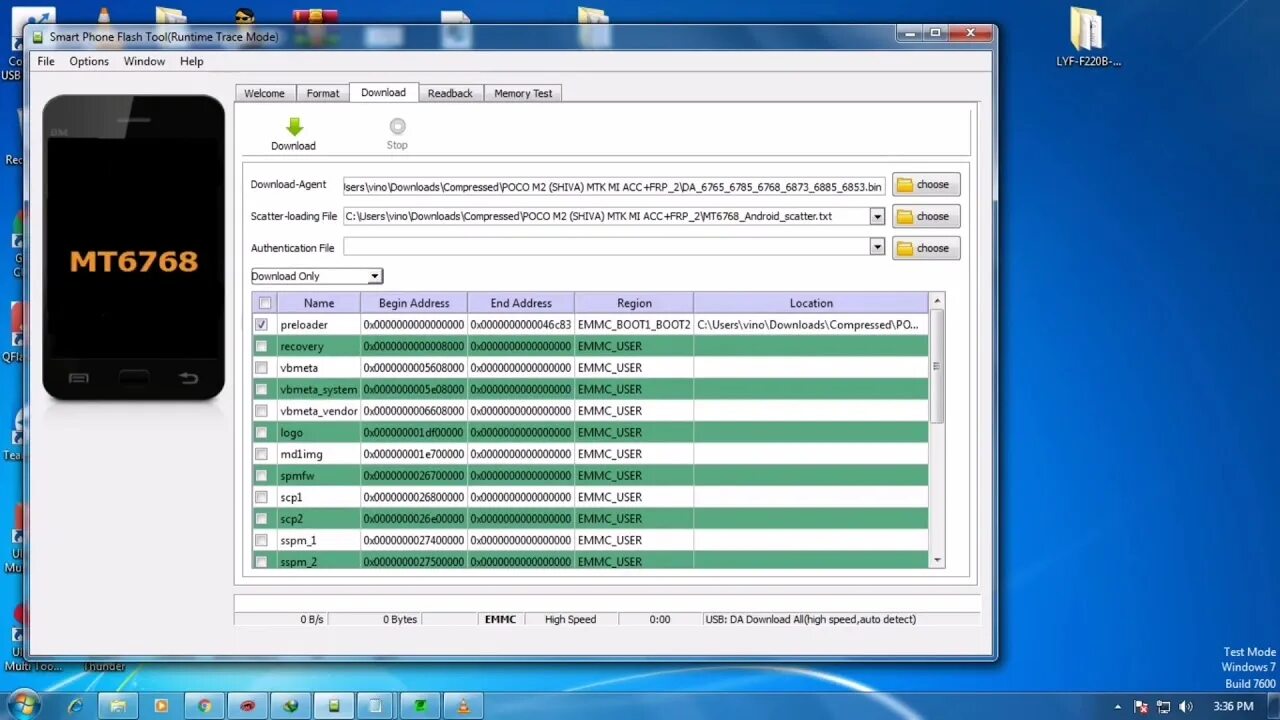The width and height of the screenshot is (1280, 720).
Task: Switch to the Readback tab
Action: click(x=450, y=93)
